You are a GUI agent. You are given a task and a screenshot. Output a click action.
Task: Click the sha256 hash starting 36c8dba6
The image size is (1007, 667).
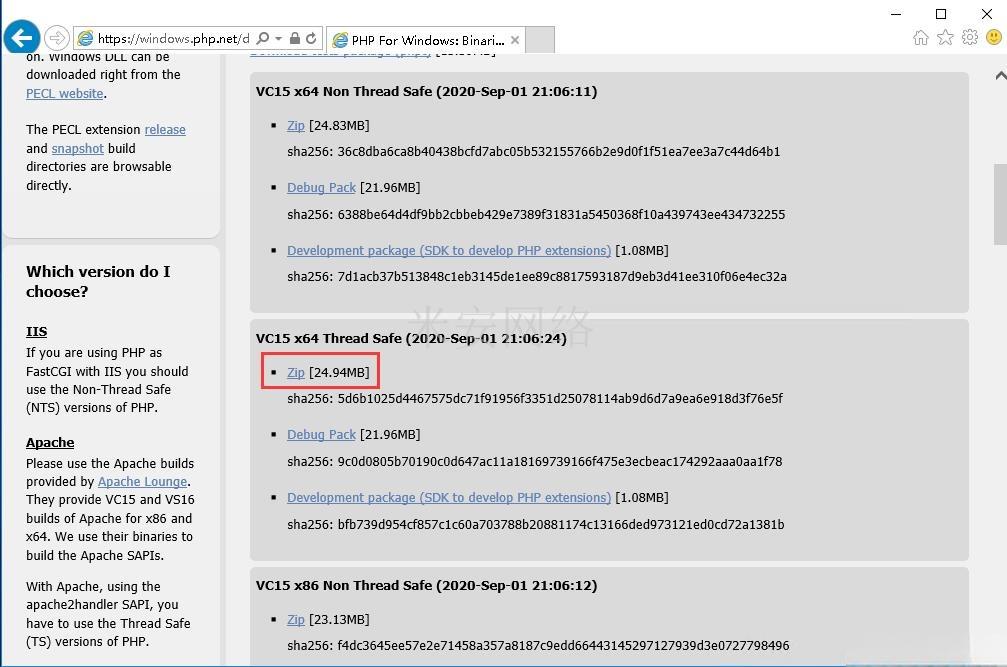coord(559,152)
